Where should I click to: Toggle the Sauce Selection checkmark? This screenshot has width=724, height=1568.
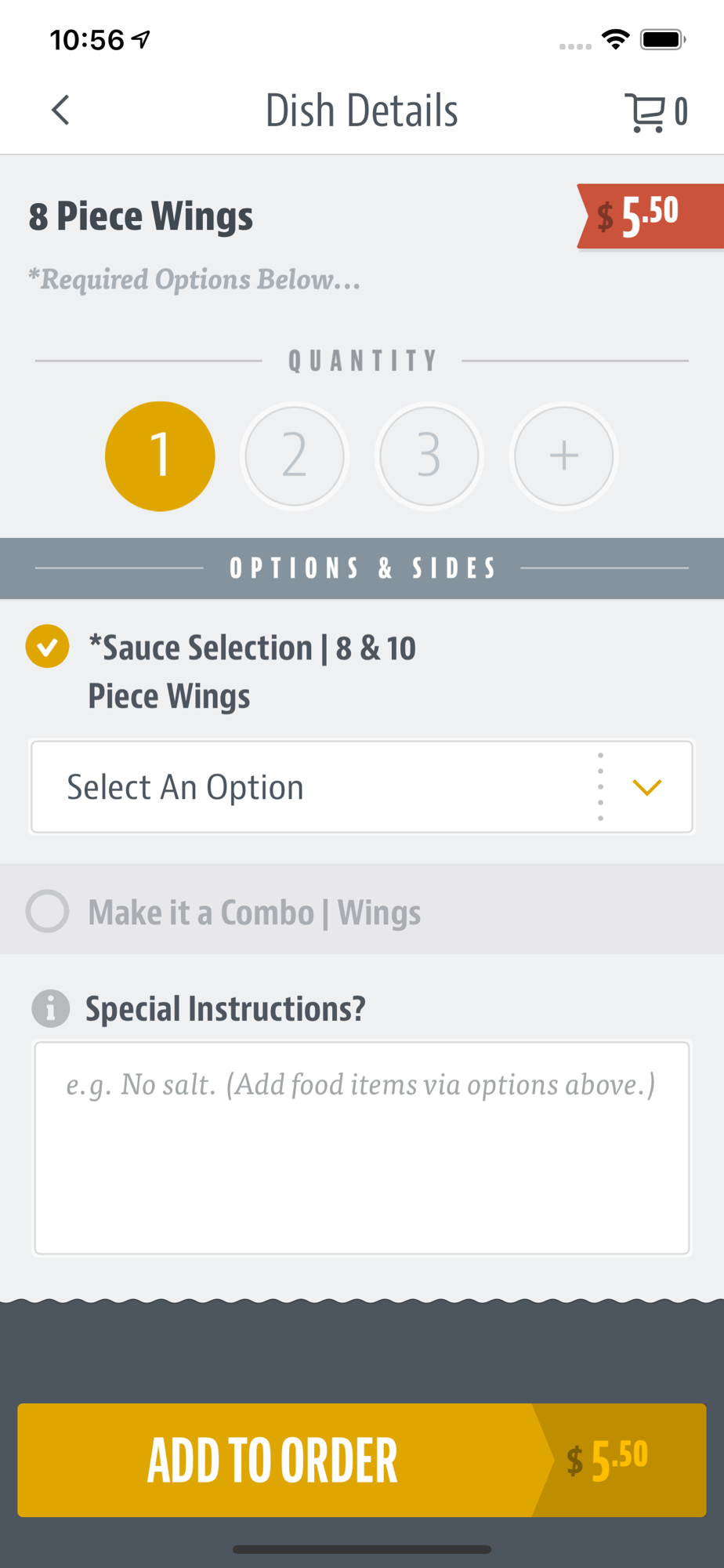[x=47, y=646]
